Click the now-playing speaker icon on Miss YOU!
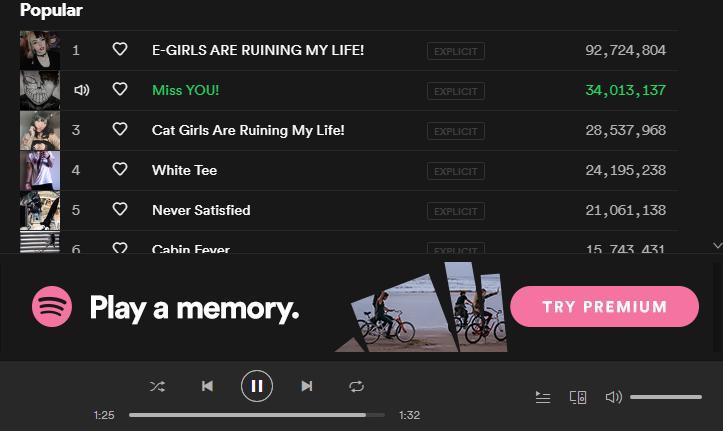Image resolution: width=723 pixels, height=431 pixels. tap(82, 90)
